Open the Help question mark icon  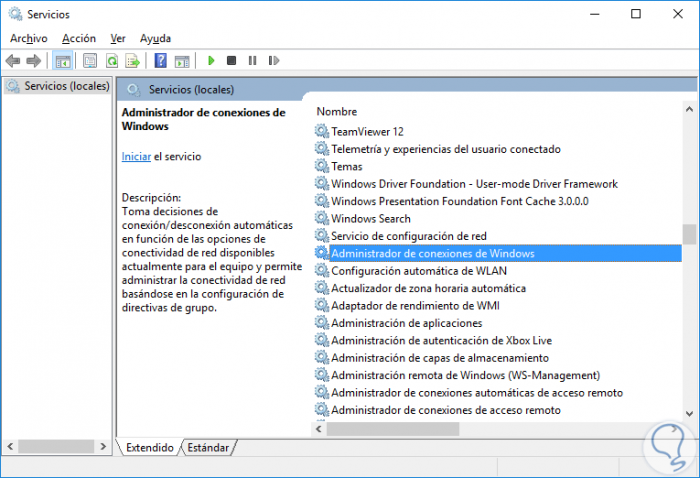(x=161, y=60)
